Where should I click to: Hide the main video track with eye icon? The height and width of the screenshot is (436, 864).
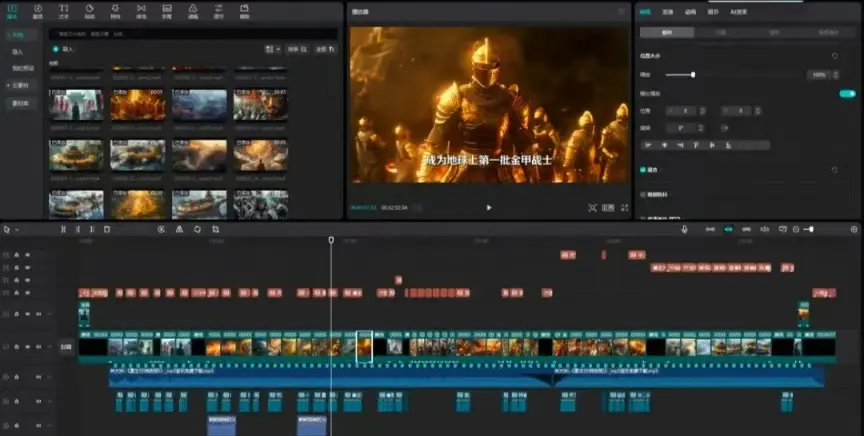pyautogui.click(x=28, y=347)
